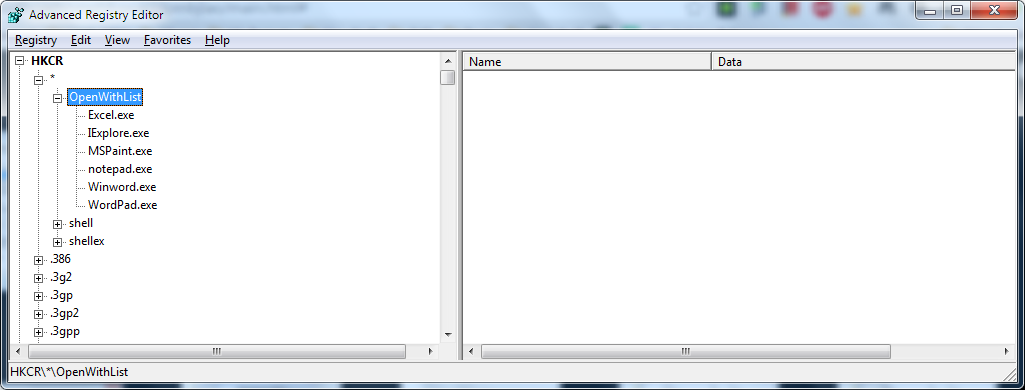
Task: Expand the .386 key
Action: [x=38, y=260]
